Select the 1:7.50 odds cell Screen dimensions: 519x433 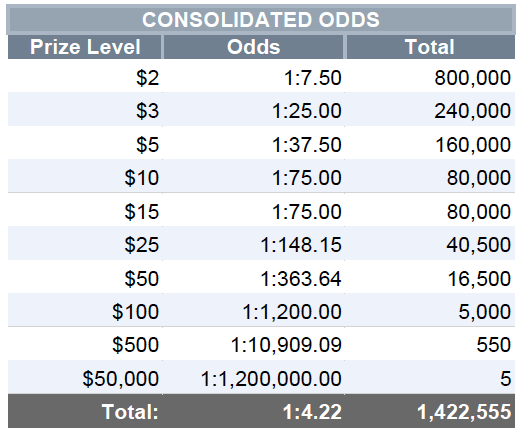[x=254, y=76]
